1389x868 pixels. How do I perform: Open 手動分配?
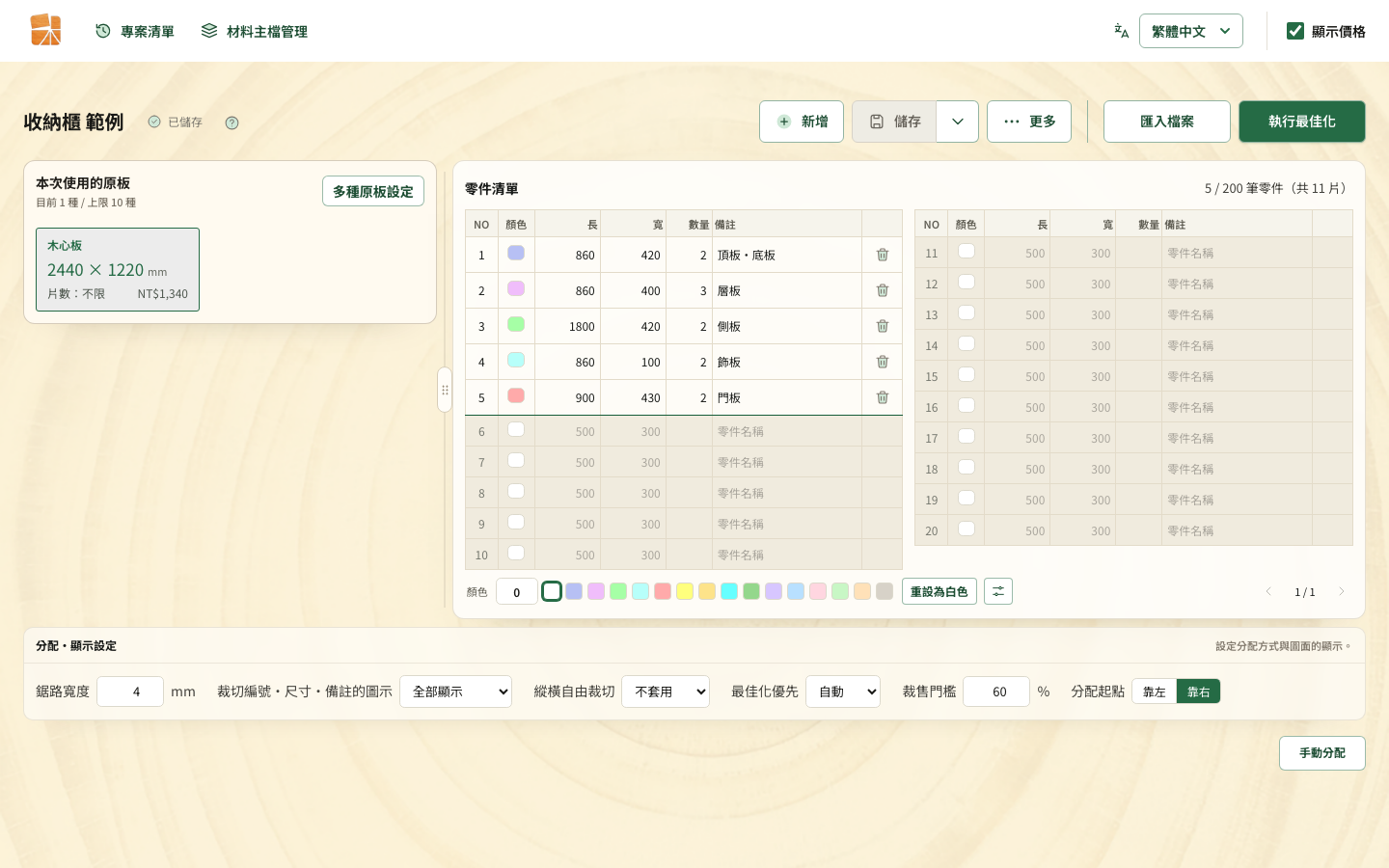[1322, 753]
